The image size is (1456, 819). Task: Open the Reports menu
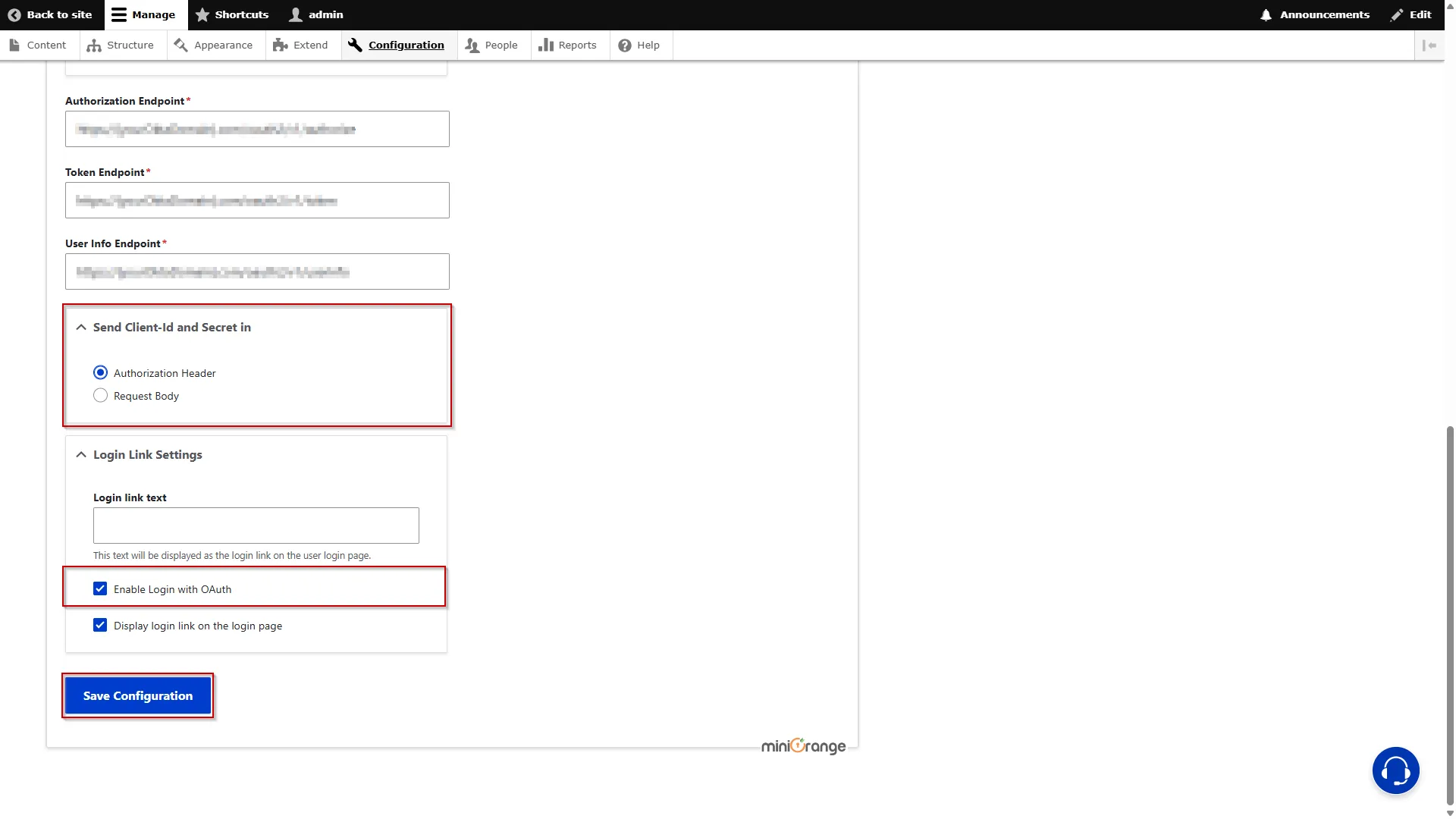click(x=567, y=45)
